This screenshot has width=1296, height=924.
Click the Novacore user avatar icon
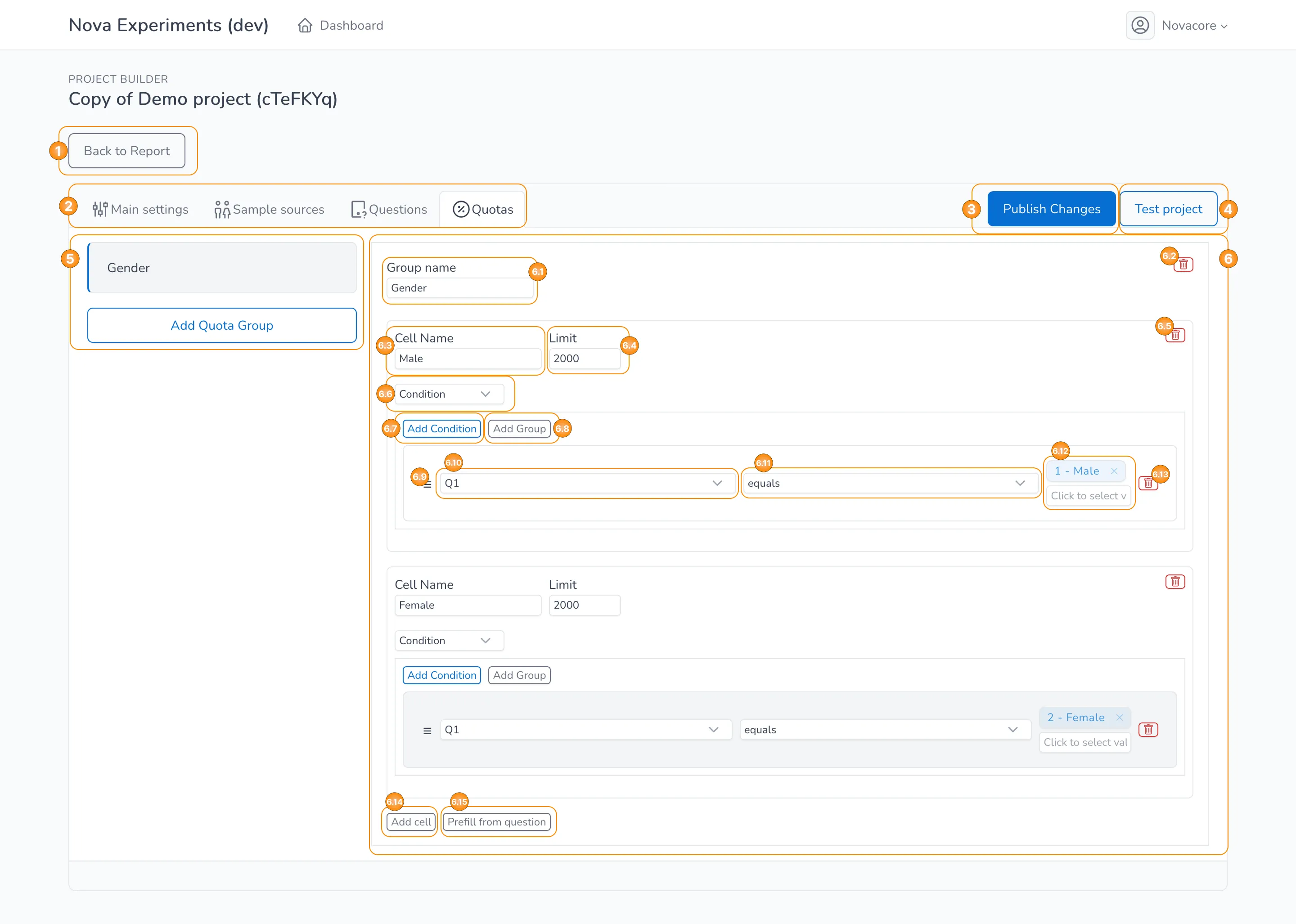pyautogui.click(x=1139, y=26)
